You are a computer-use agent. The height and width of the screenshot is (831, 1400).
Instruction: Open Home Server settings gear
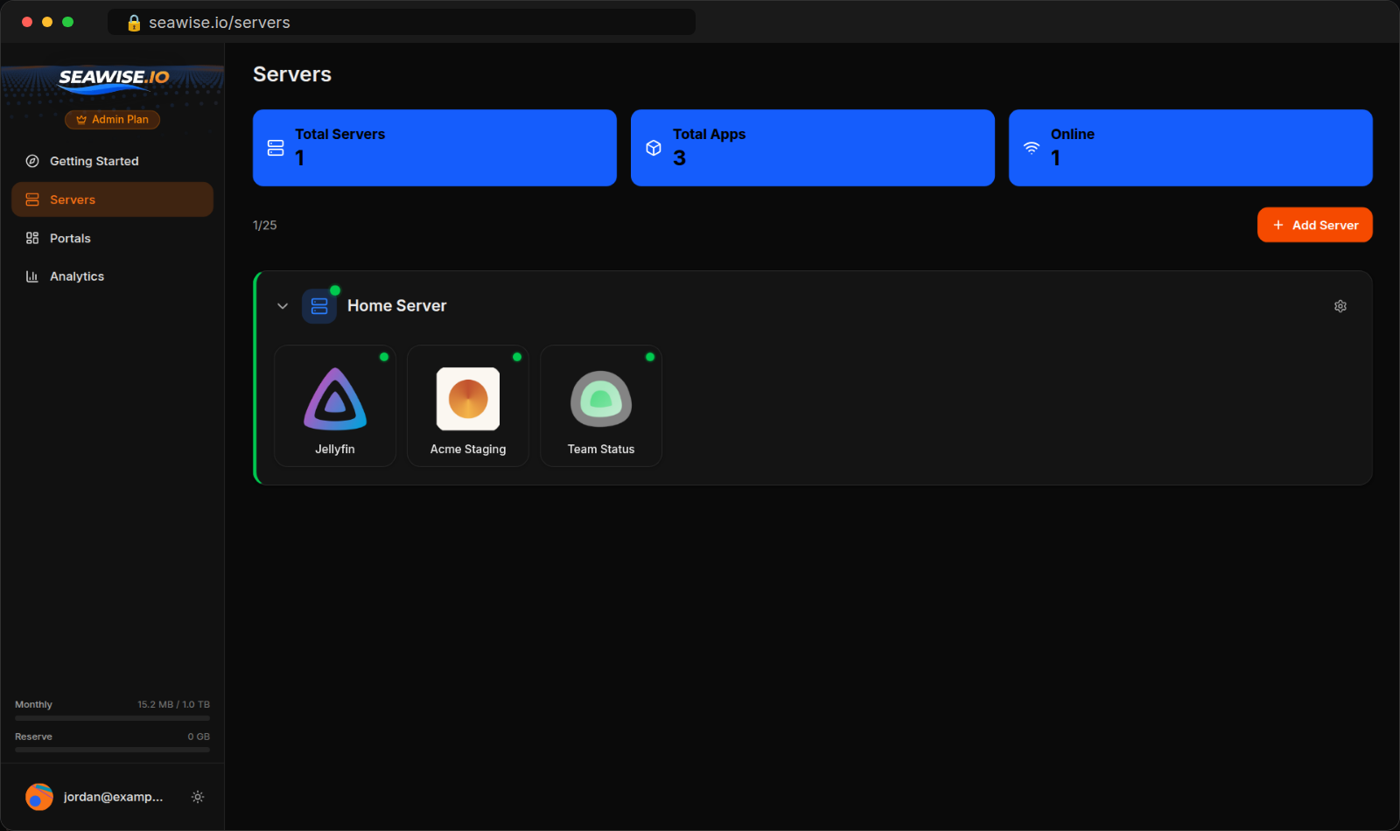(x=1340, y=306)
